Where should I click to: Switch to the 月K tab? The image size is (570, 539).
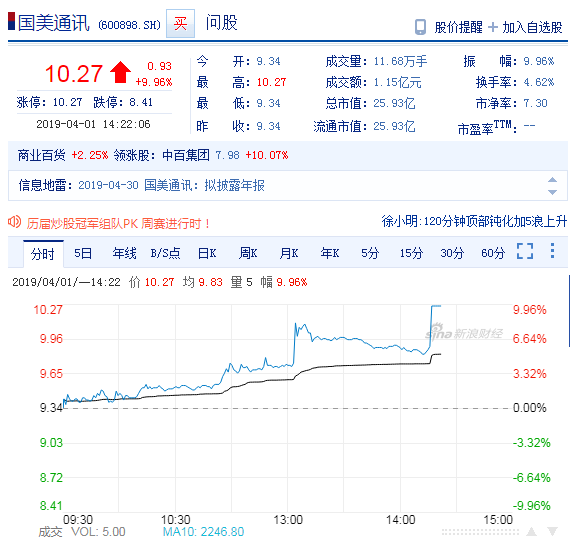click(x=289, y=253)
